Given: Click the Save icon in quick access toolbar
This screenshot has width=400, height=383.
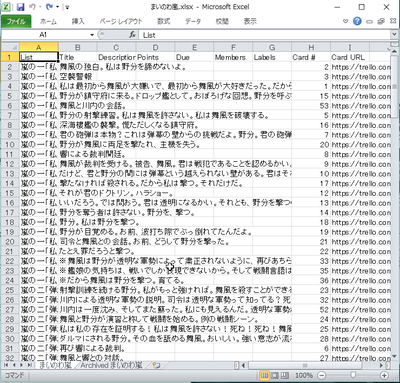Looking at the screenshot, I should (x=21, y=7).
